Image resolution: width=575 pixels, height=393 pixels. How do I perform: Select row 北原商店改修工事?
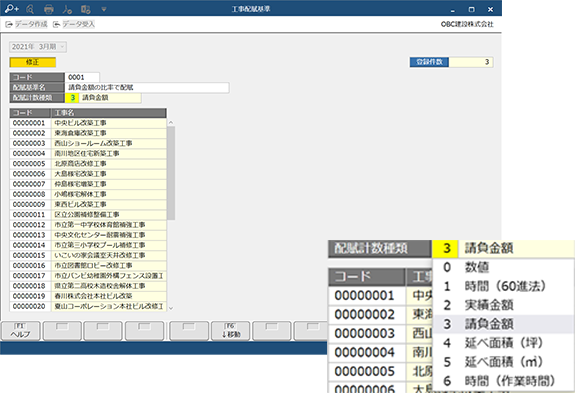click(88, 164)
